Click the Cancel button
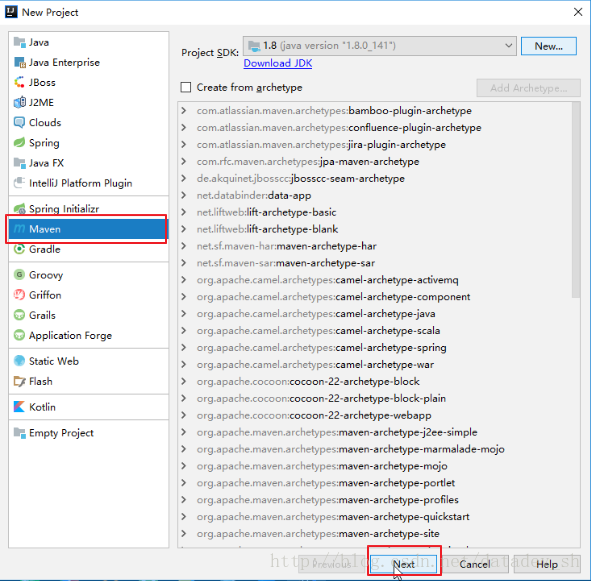Screen dimensions: 591x581 [475, 564]
